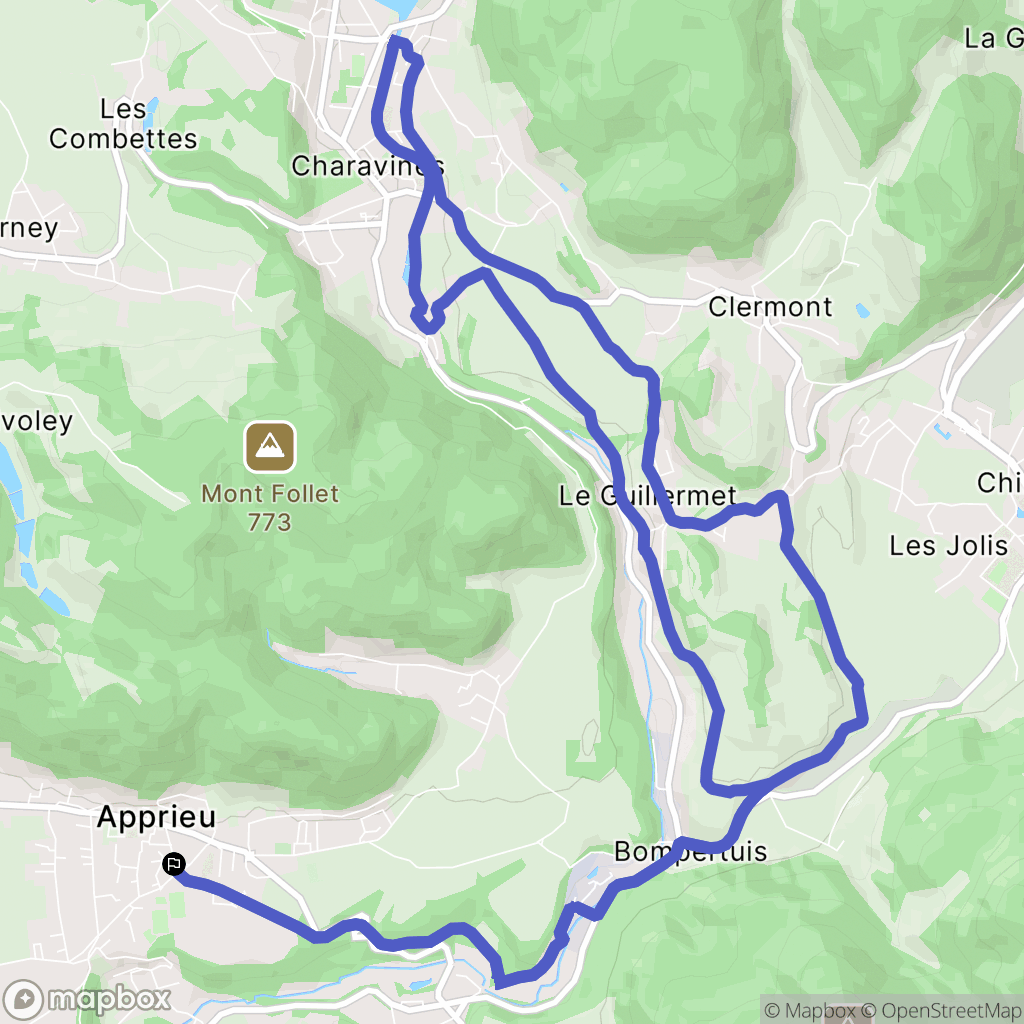
Task: Click the blue lake at the top edge
Action: [x=398, y=8]
